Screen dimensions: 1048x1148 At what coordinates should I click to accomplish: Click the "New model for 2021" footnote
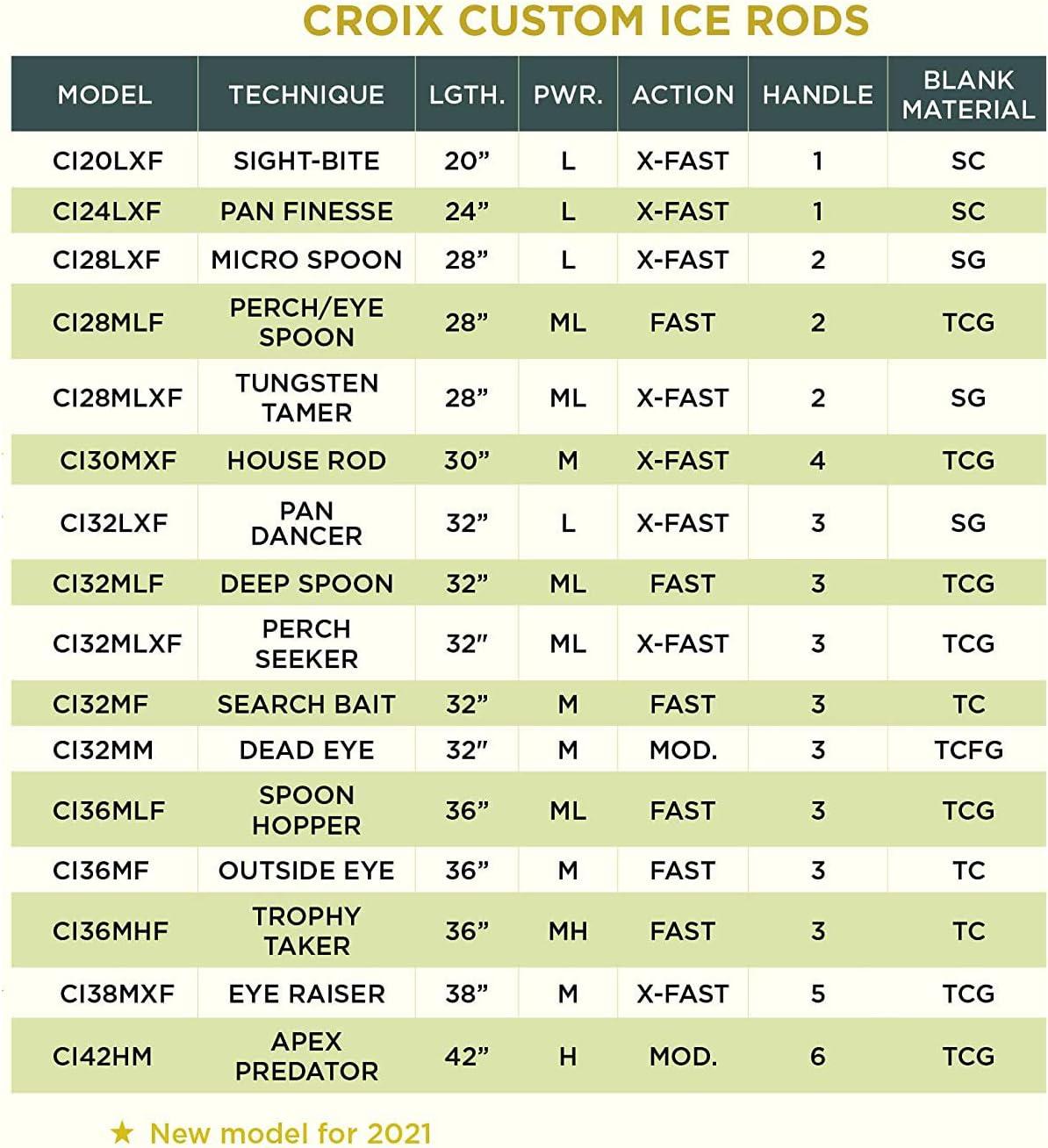tap(291, 1133)
